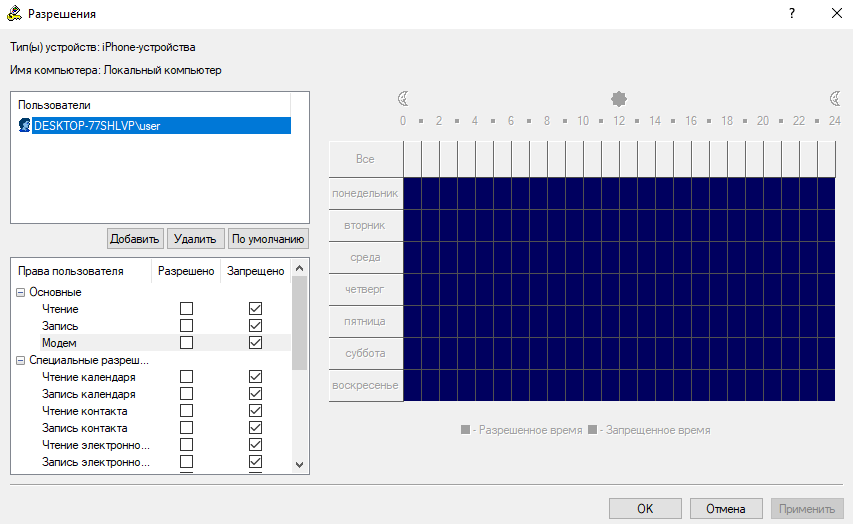Select the воскресенье row header

click(366, 385)
